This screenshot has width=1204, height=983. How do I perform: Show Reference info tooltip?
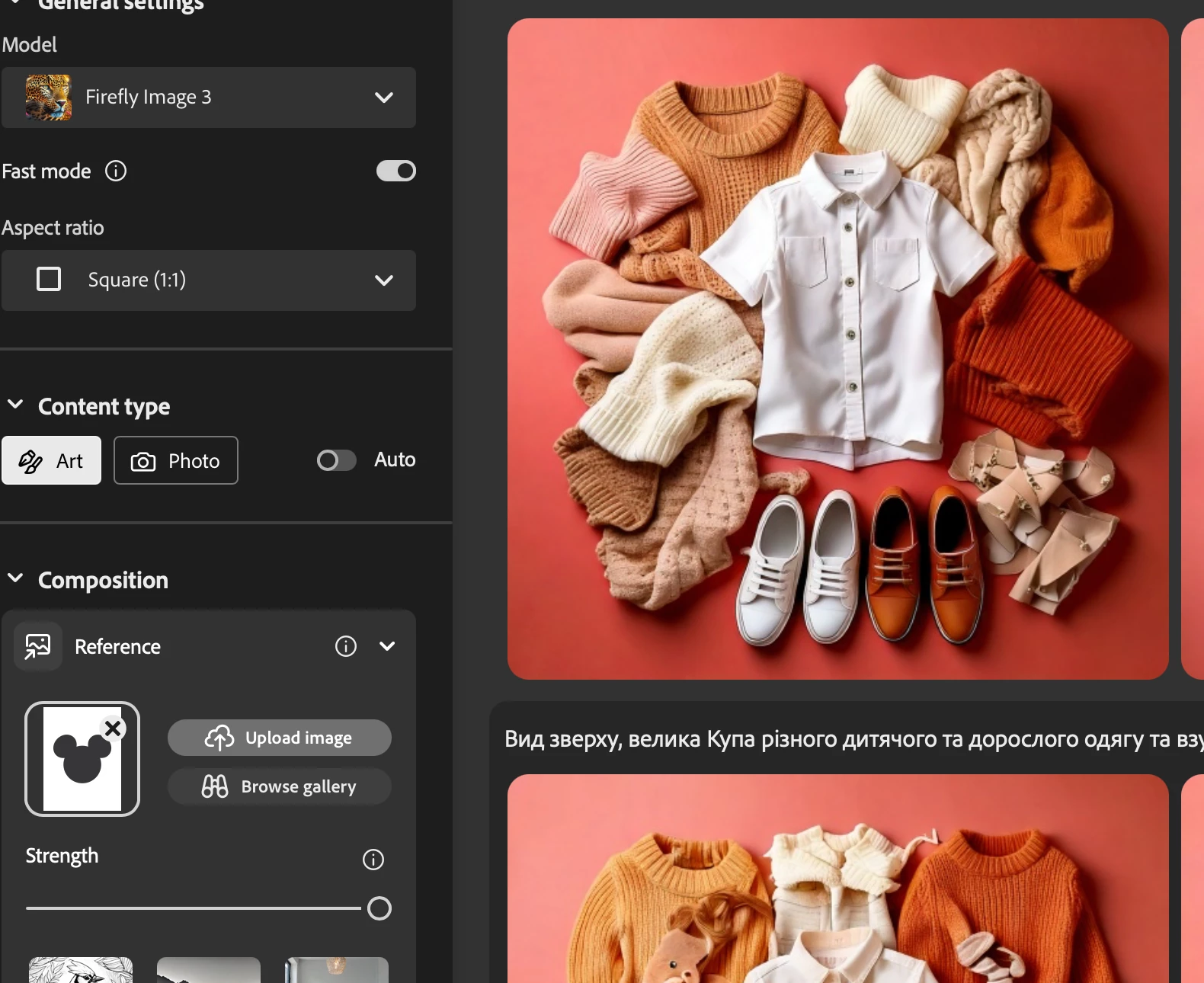(x=346, y=646)
